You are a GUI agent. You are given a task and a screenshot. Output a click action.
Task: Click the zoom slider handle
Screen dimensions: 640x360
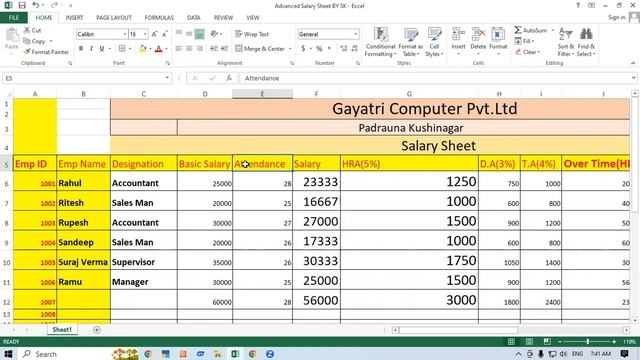point(588,342)
